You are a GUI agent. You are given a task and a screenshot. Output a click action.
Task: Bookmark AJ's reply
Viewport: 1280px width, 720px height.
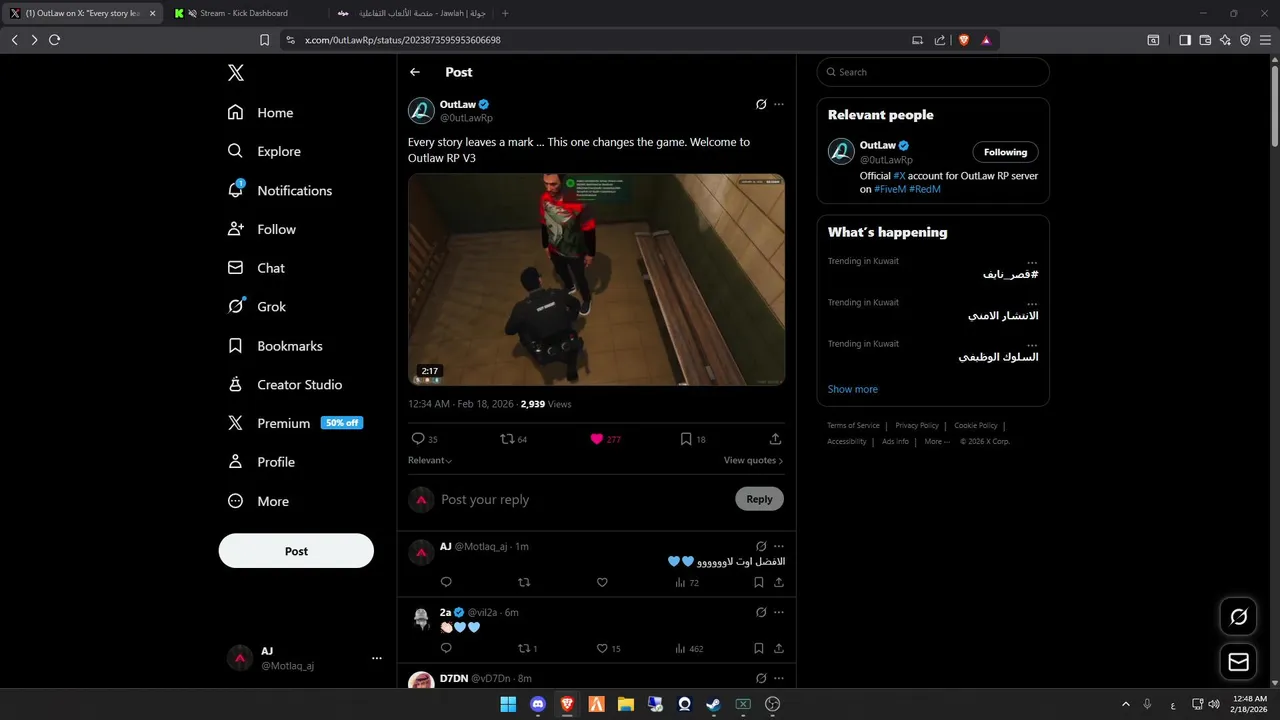pos(759,582)
